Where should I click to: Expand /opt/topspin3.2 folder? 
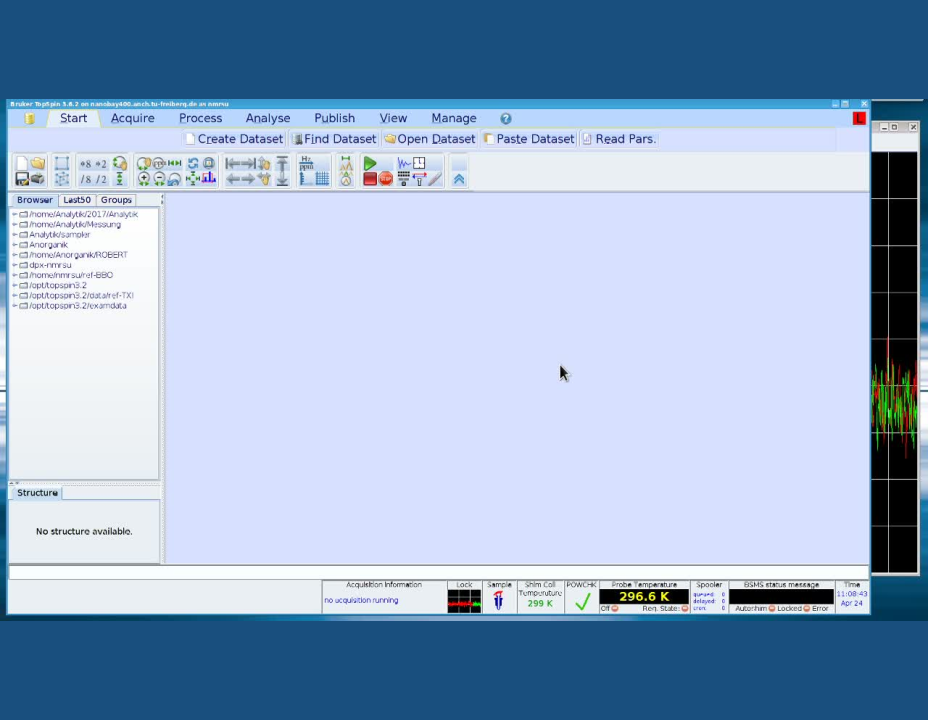15,285
